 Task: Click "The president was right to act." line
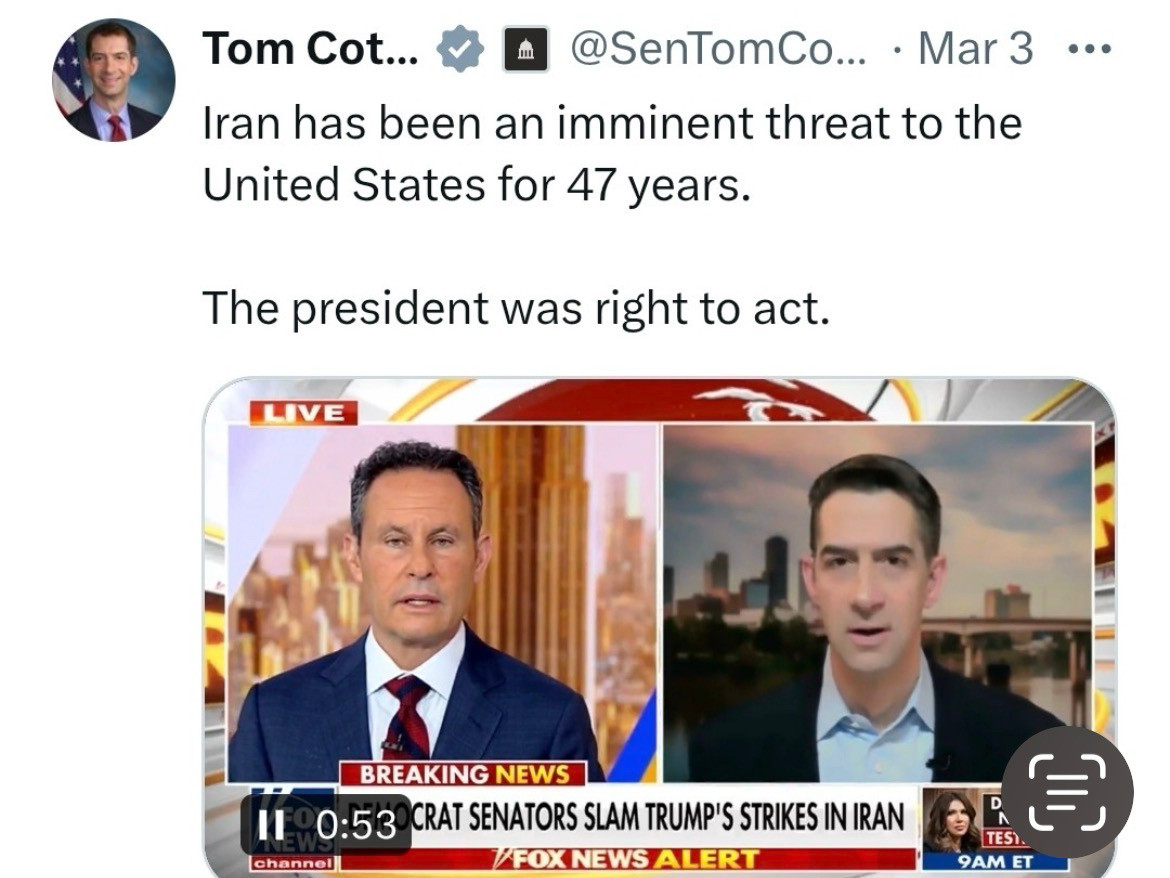[516, 308]
